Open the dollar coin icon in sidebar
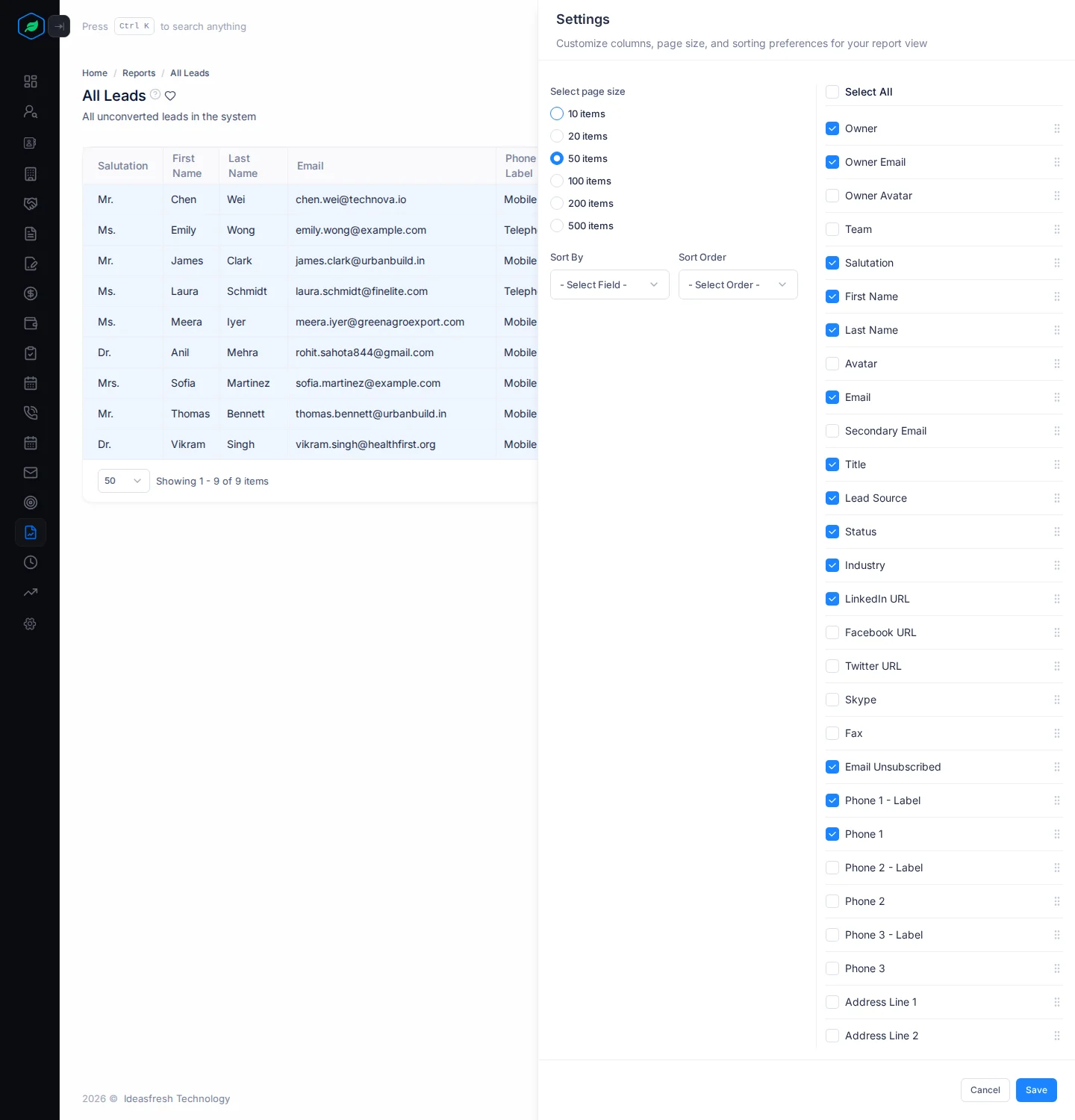This screenshot has width=1075, height=1120. (x=31, y=293)
